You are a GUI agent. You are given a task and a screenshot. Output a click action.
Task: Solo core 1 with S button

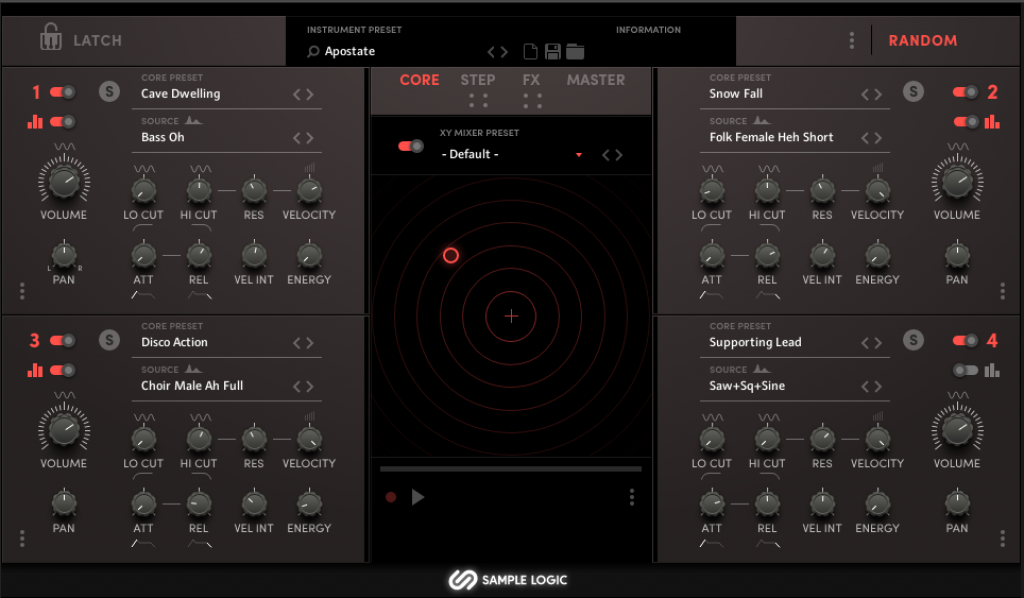[x=109, y=91]
